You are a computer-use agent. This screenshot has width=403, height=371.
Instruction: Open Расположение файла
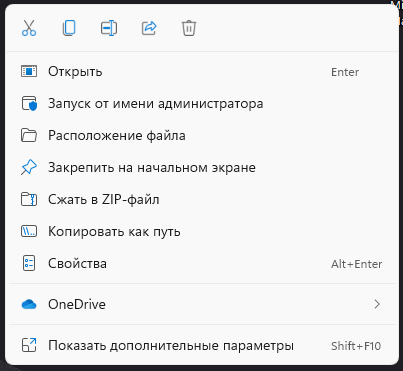coord(202,136)
